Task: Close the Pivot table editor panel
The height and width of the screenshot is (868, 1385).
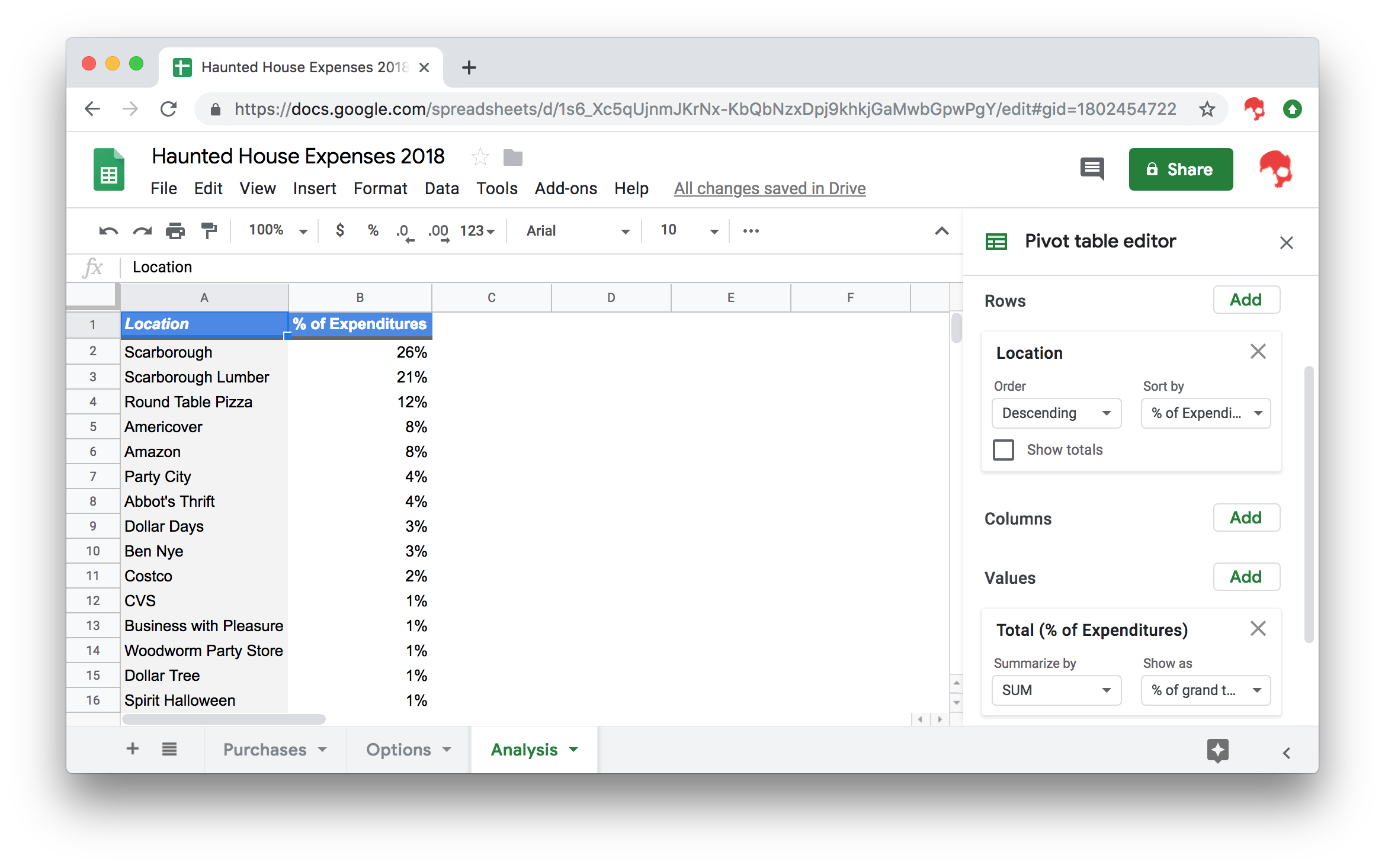Action: 1286,243
